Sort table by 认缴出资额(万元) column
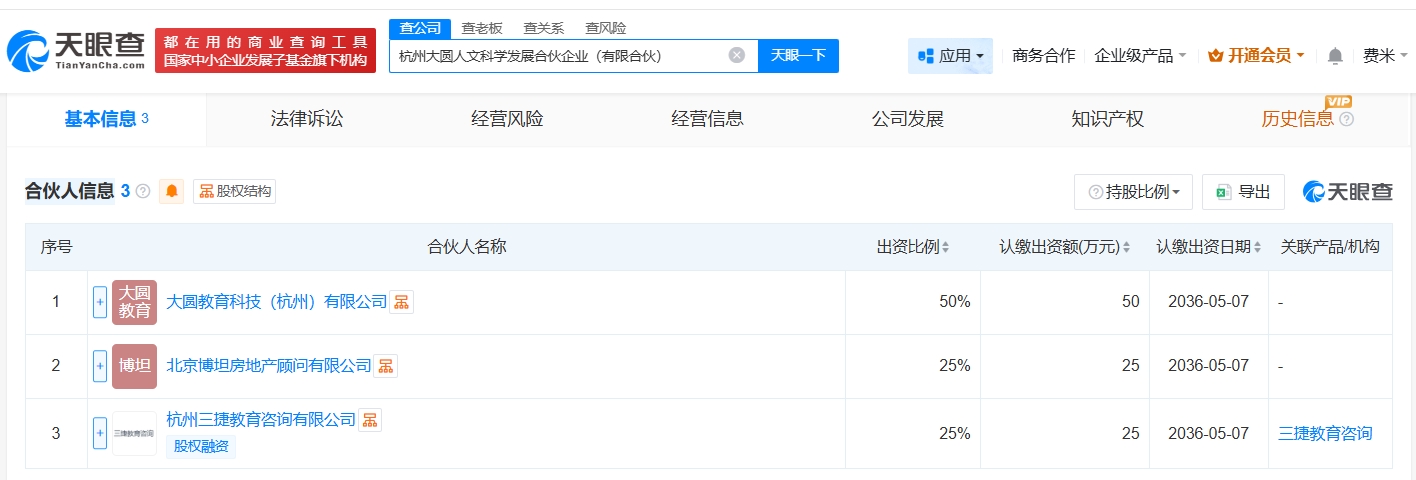Viewport: 1416px width, 480px height. click(x=1126, y=247)
